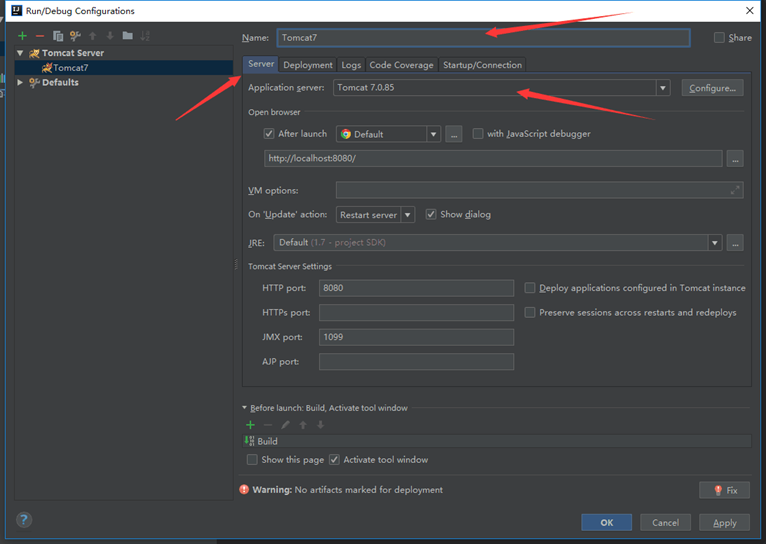This screenshot has width=766, height=544.
Task: Move configuration down with the toolbar arrow
Action: point(110,36)
